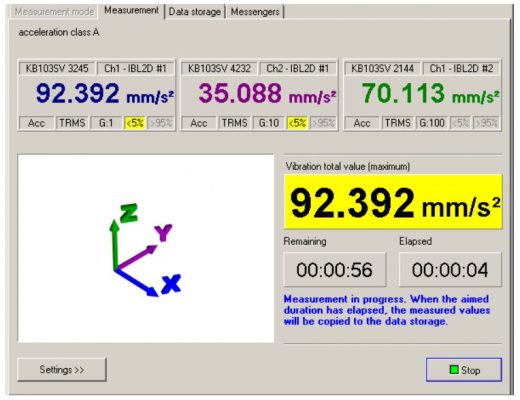Image resolution: width=520 pixels, height=400 pixels.
Task: Click the 92.392 blue channel reading
Action: click(x=77, y=93)
